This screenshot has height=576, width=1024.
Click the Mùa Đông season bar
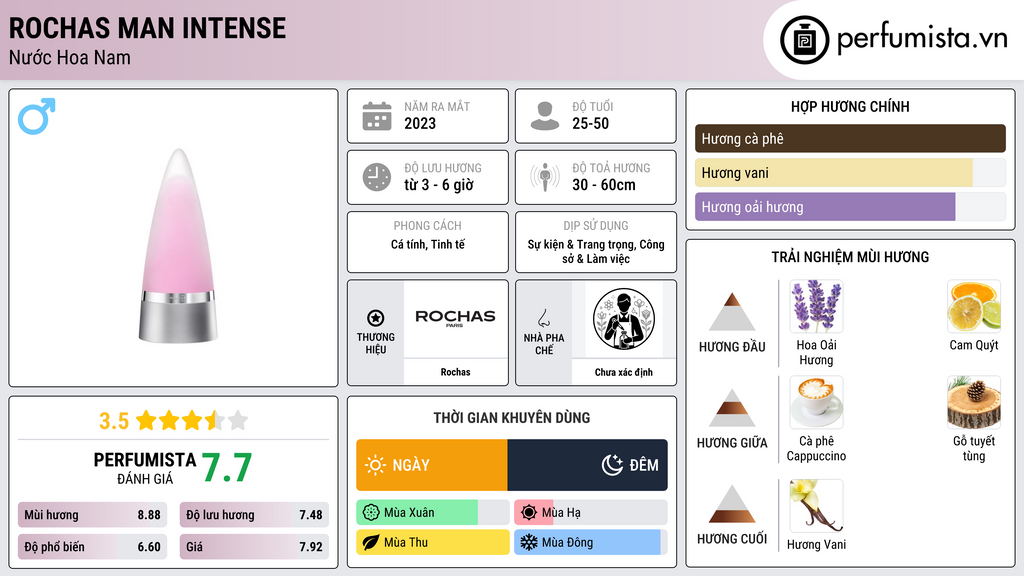click(588, 542)
